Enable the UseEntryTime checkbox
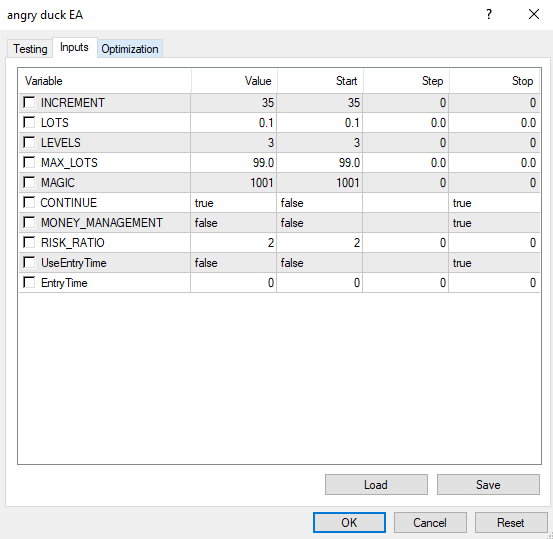This screenshot has width=553, height=539. coord(29,262)
